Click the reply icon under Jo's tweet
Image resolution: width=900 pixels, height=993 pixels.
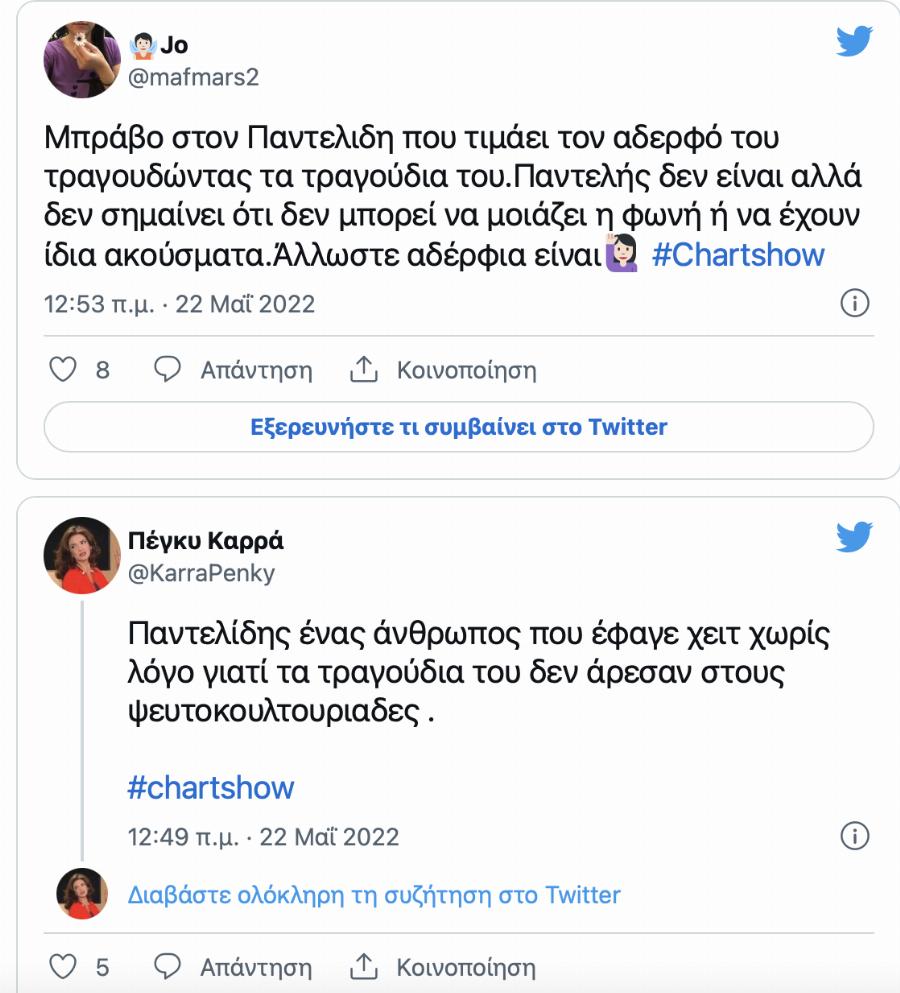(167, 370)
